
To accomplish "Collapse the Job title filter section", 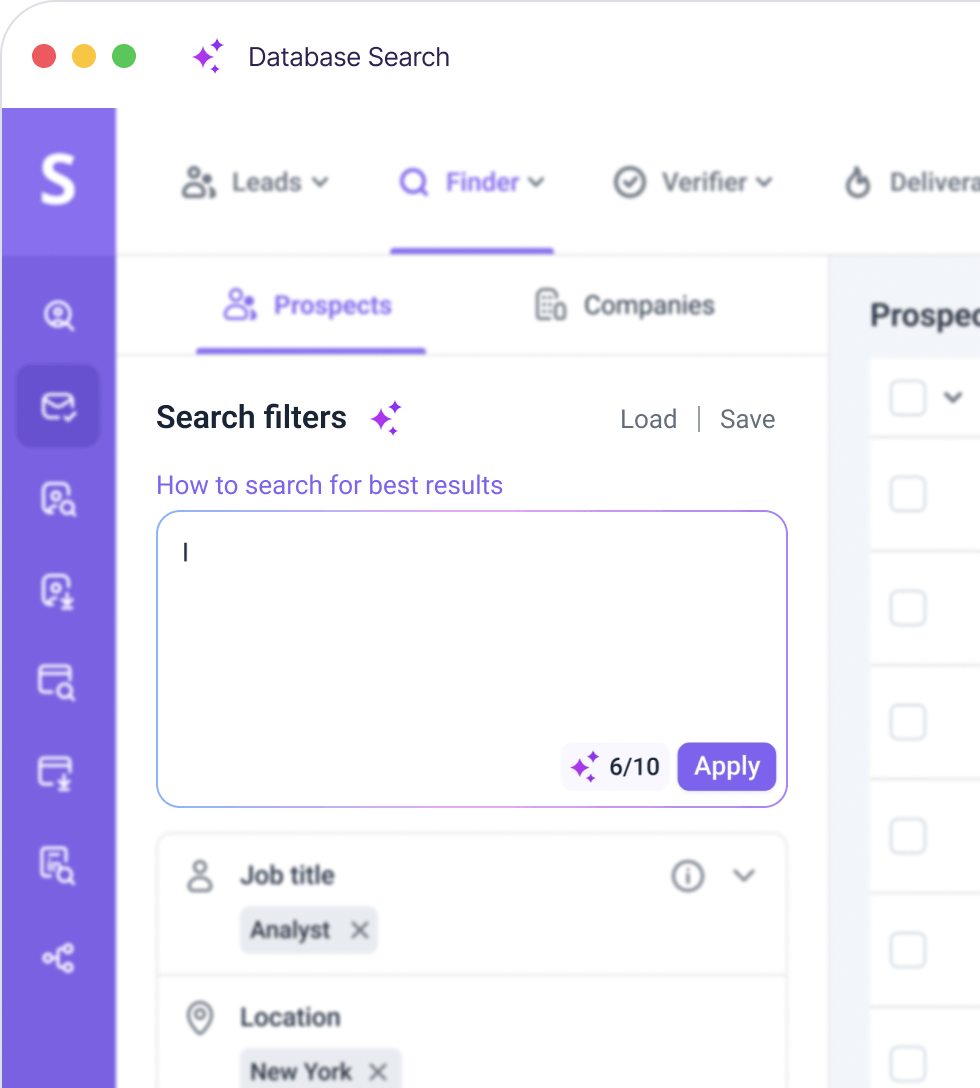I will [744, 876].
